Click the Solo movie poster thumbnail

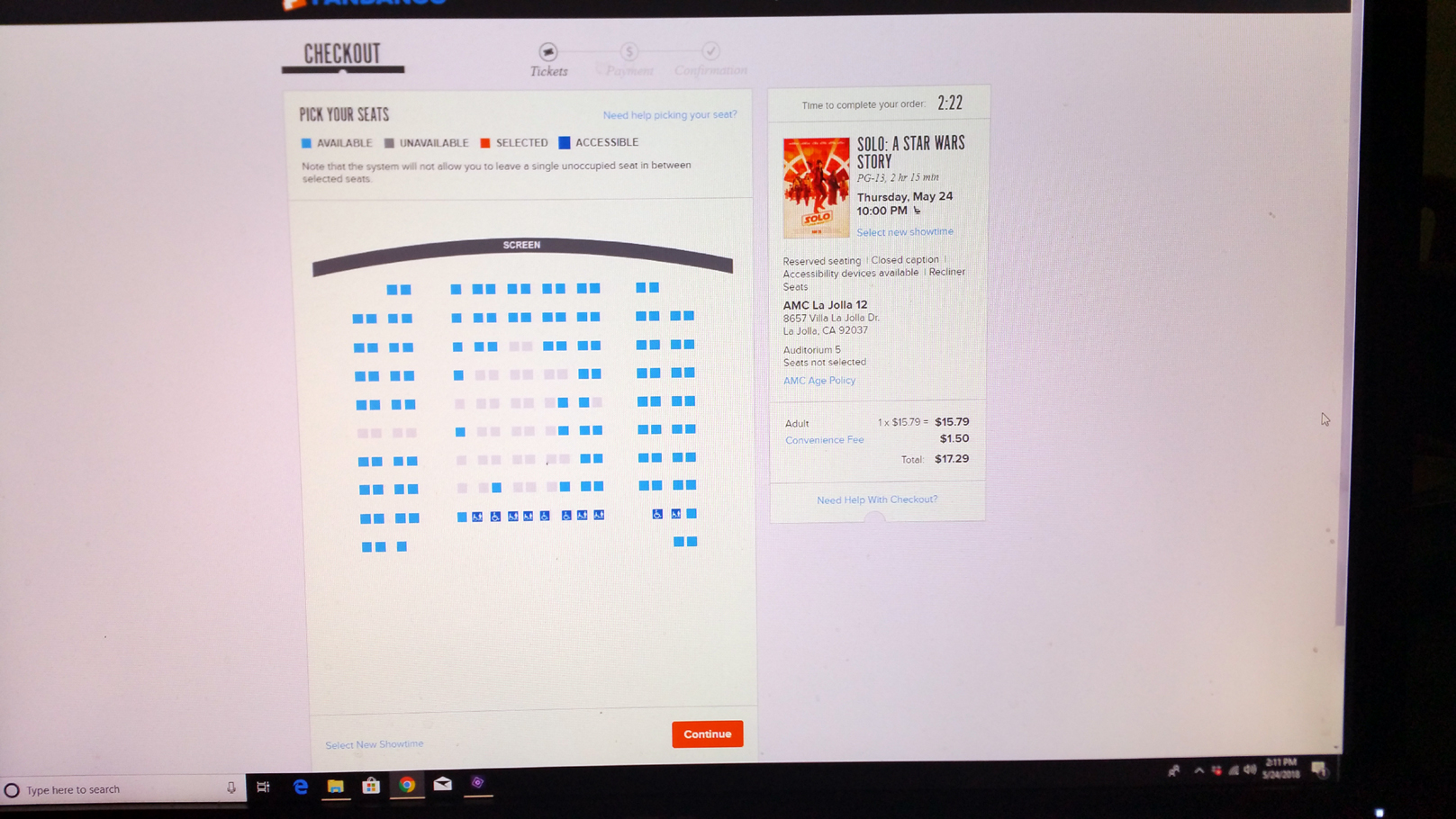[x=816, y=187]
